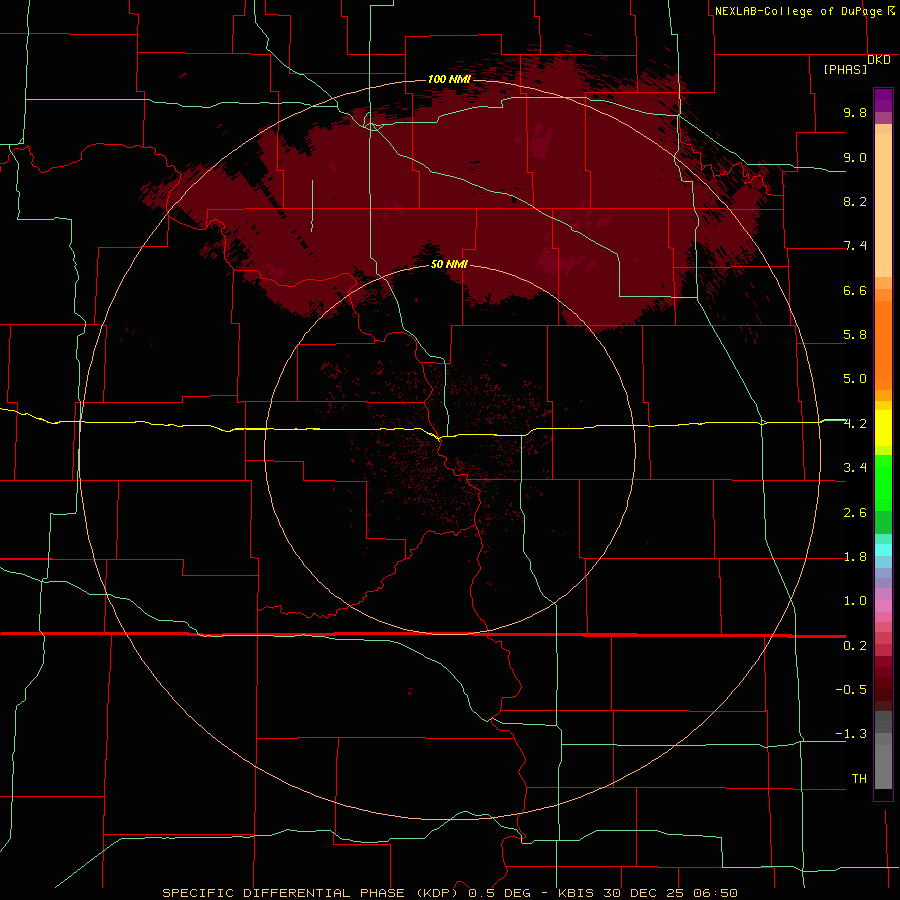Click the [PHAS] units label
Screen dimensions: 900x900
click(845, 70)
